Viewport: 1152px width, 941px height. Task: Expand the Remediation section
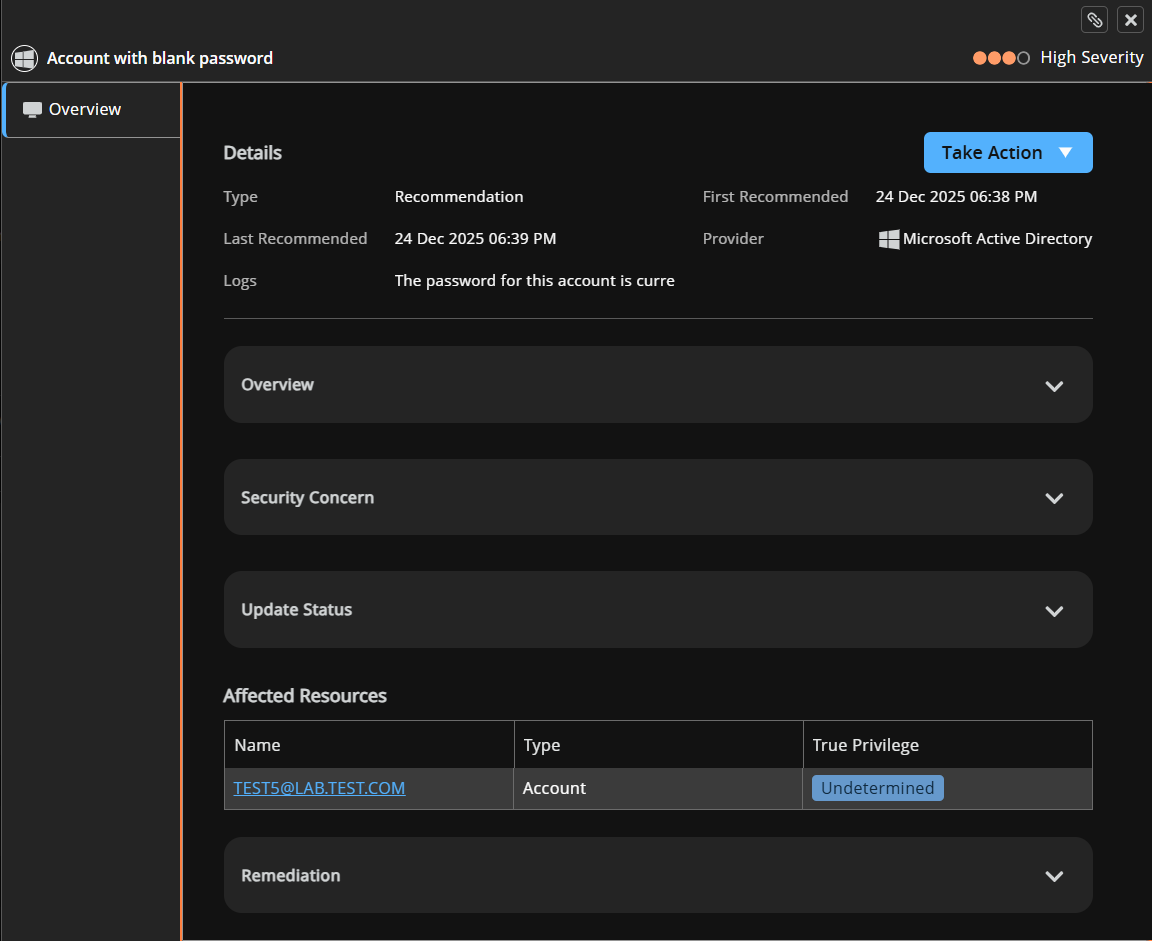[x=1054, y=876]
